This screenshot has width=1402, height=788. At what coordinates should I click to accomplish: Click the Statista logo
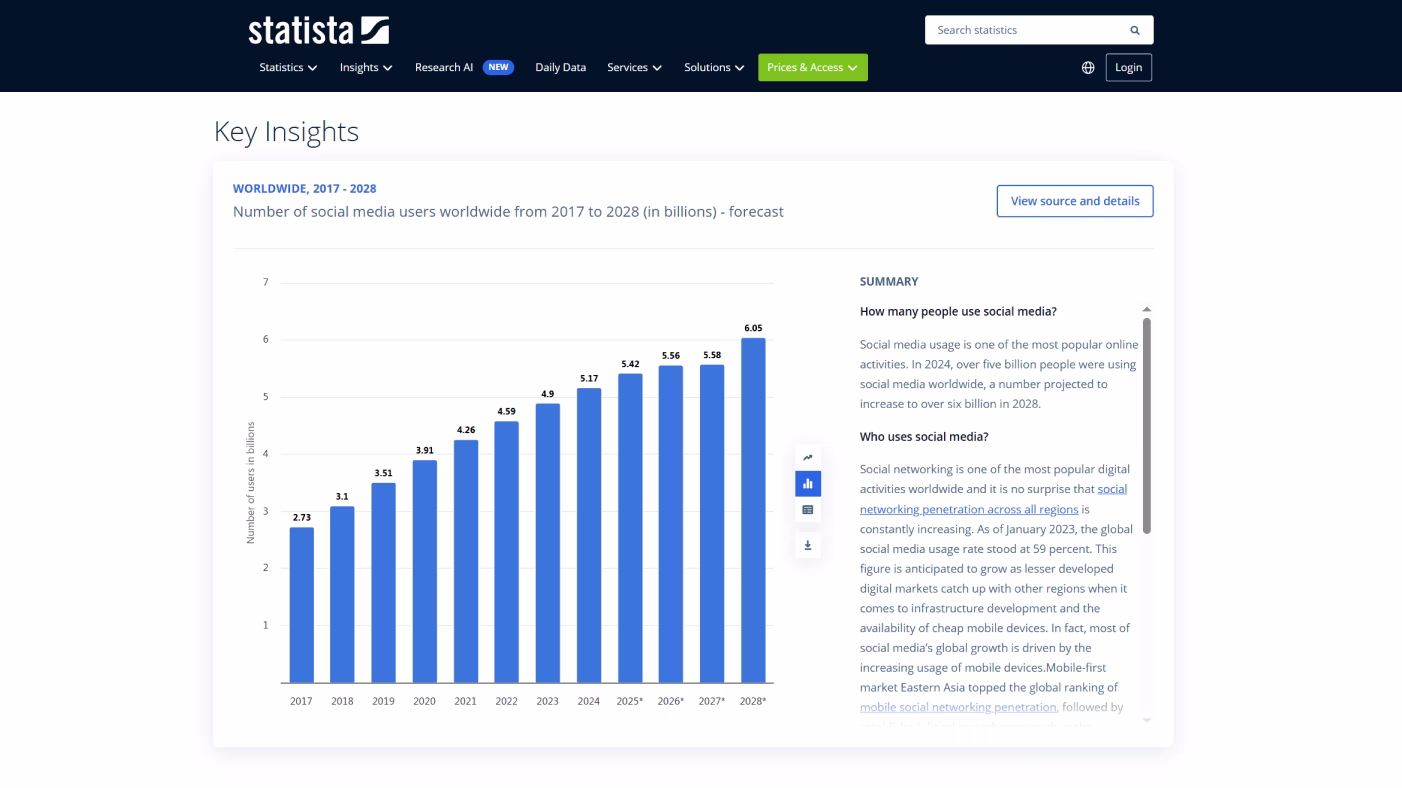pyautogui.click(x=318, y=30)
